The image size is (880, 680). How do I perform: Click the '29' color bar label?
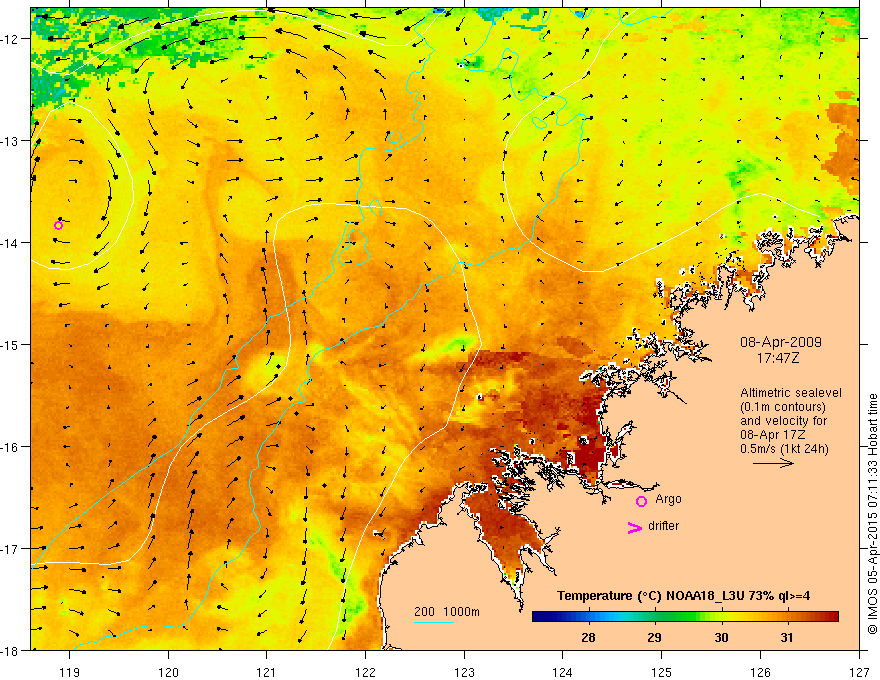(654, 637)
